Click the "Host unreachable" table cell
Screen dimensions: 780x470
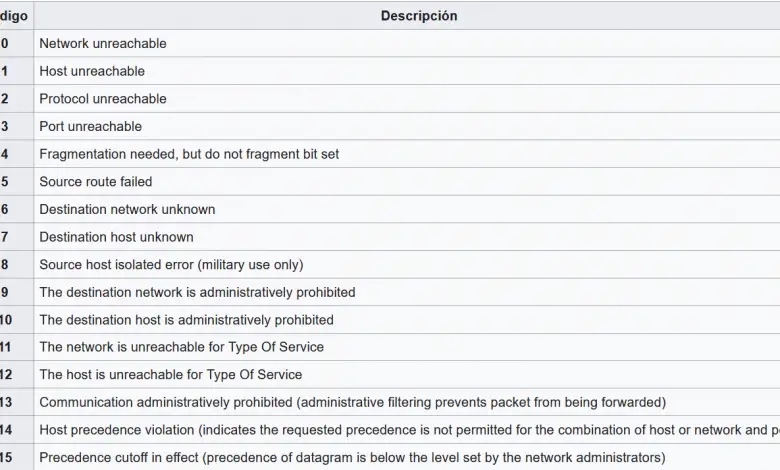point(92,71)
